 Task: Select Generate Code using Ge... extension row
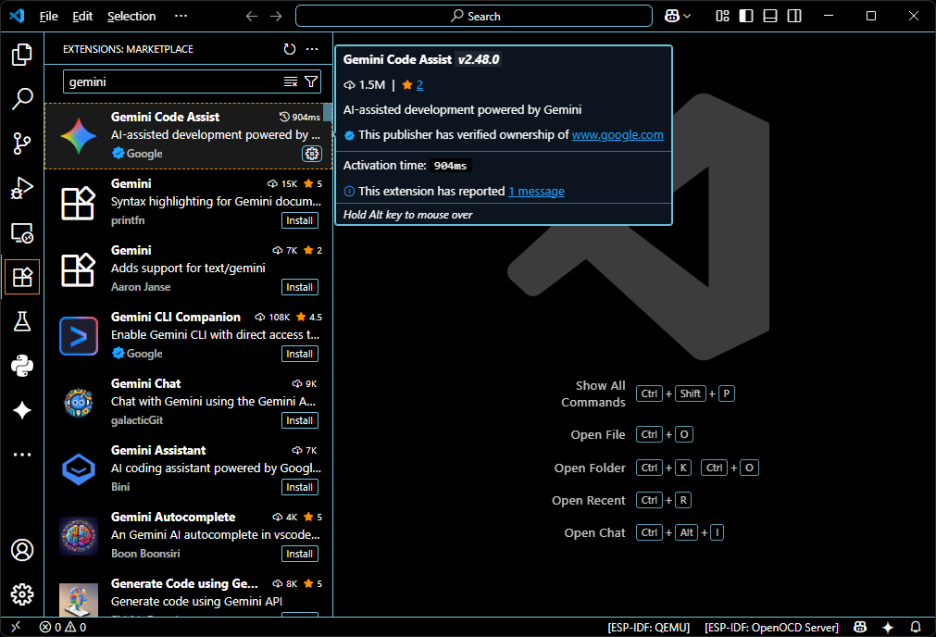click(x=189, y=595)
